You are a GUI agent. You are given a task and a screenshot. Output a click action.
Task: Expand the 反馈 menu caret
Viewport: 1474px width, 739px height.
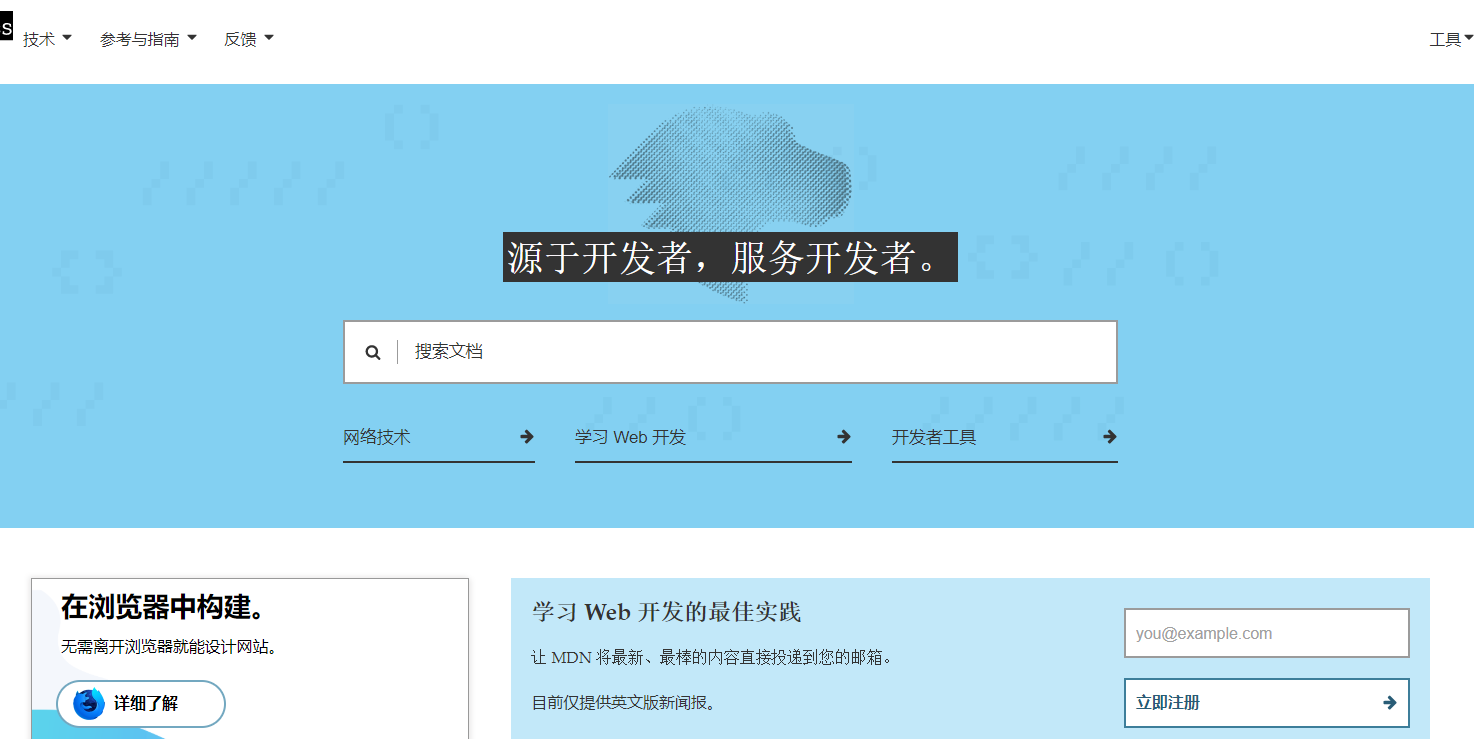tap(269, 38)
